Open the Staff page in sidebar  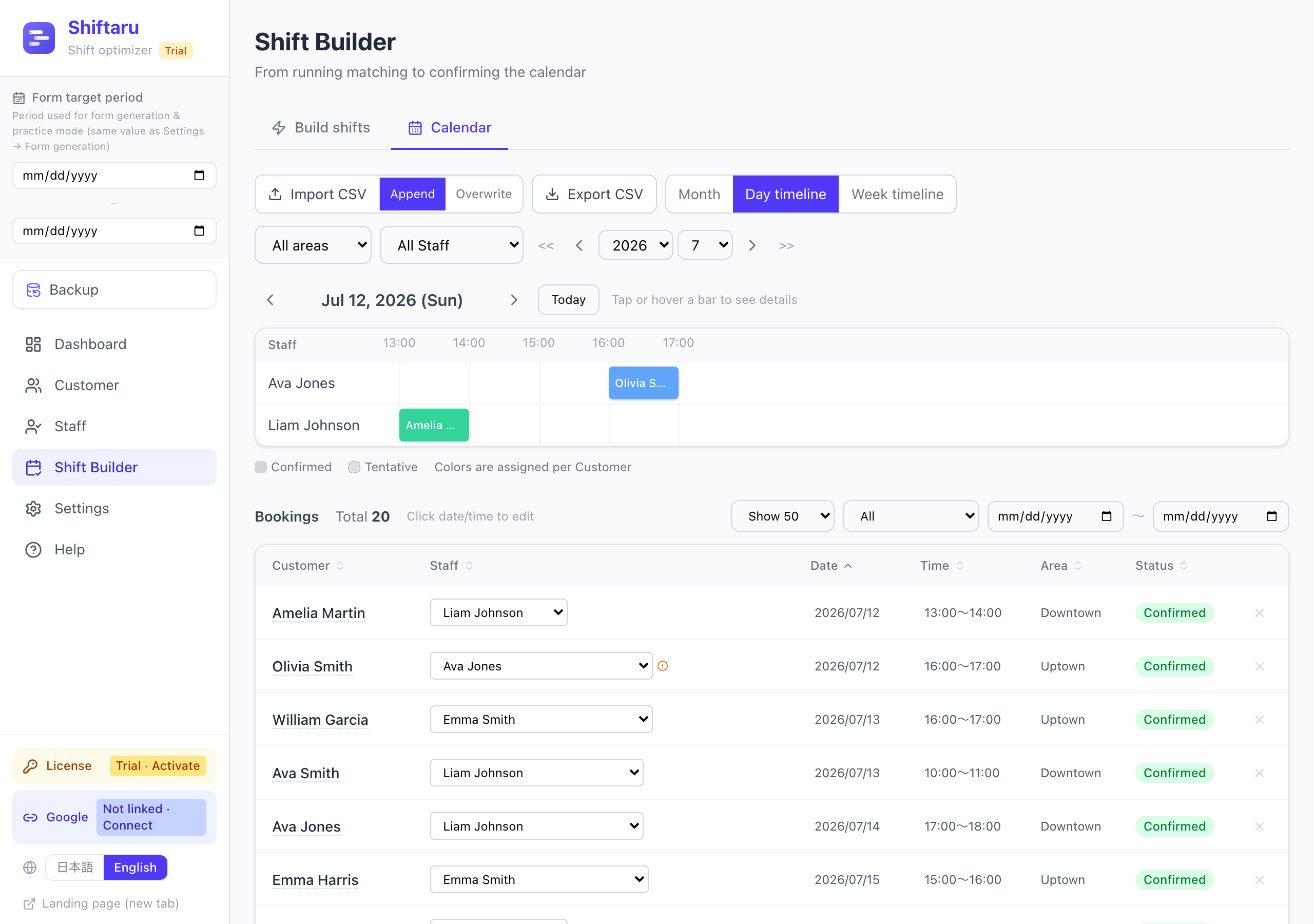[x=114, y=426]
